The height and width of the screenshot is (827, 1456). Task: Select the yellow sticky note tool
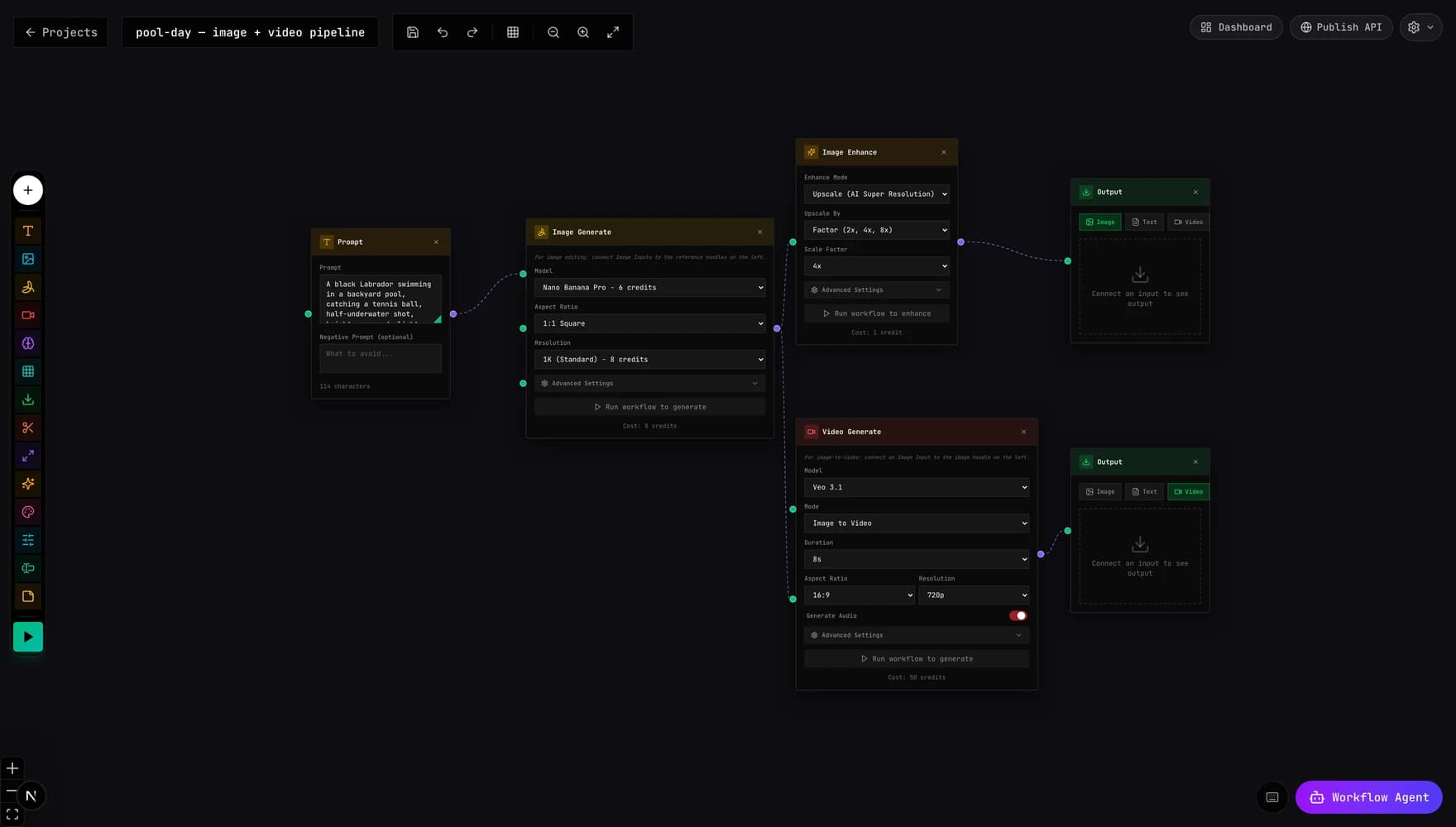tap(28, 596)
